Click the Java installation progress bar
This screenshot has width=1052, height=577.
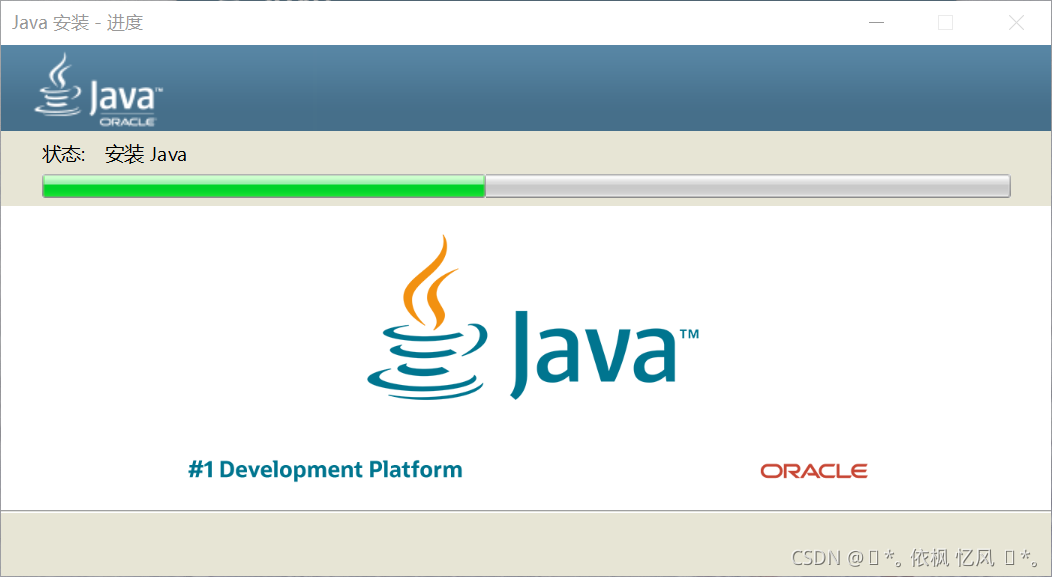click(x=526, y=186)
